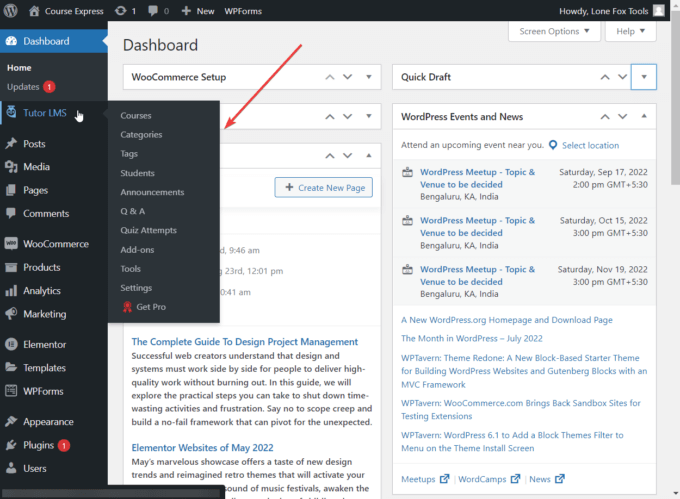Click the Plugins update count badge

tap(64, 445)
